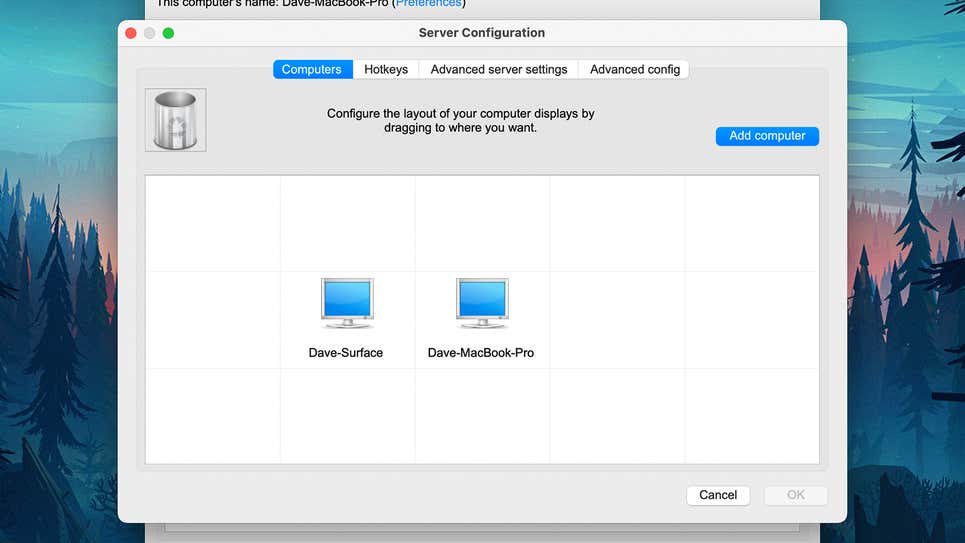This screenshot has height=543, width=965.
Task: Open the Advanced server settings tab
Action: pyautogui.click(x=499, y=70)
